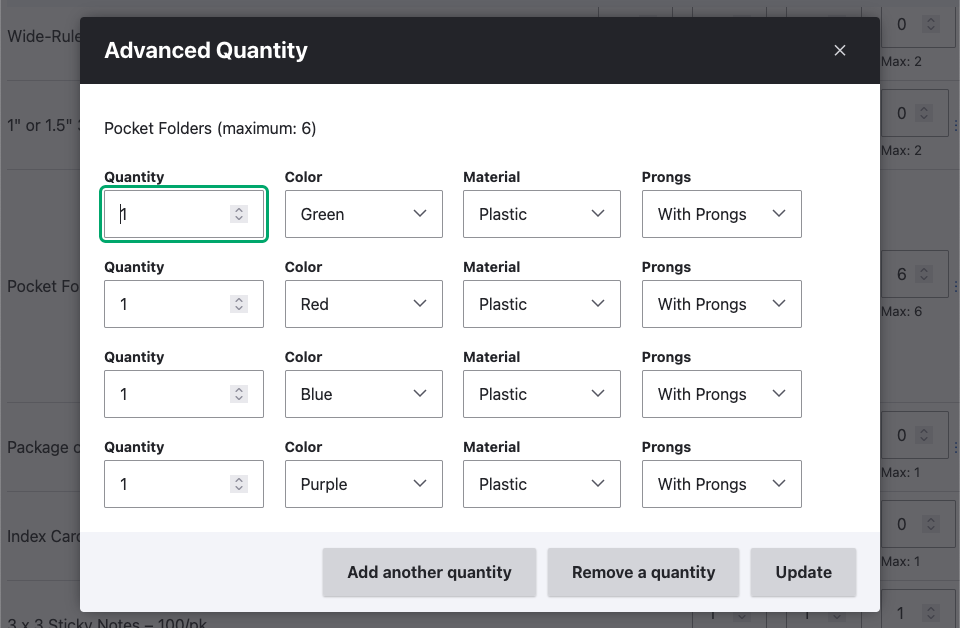Image resolution: width=960 pixels, height=628 pixels.
Task: Open the Prongs dropdown in the Purple row
Action: click(x=721, y=484)
